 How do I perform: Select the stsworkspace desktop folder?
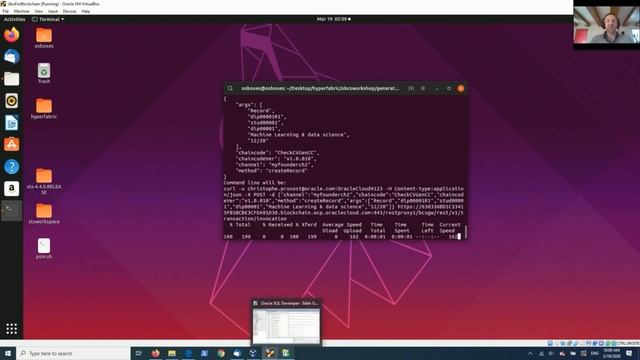[x=44, y=214]
